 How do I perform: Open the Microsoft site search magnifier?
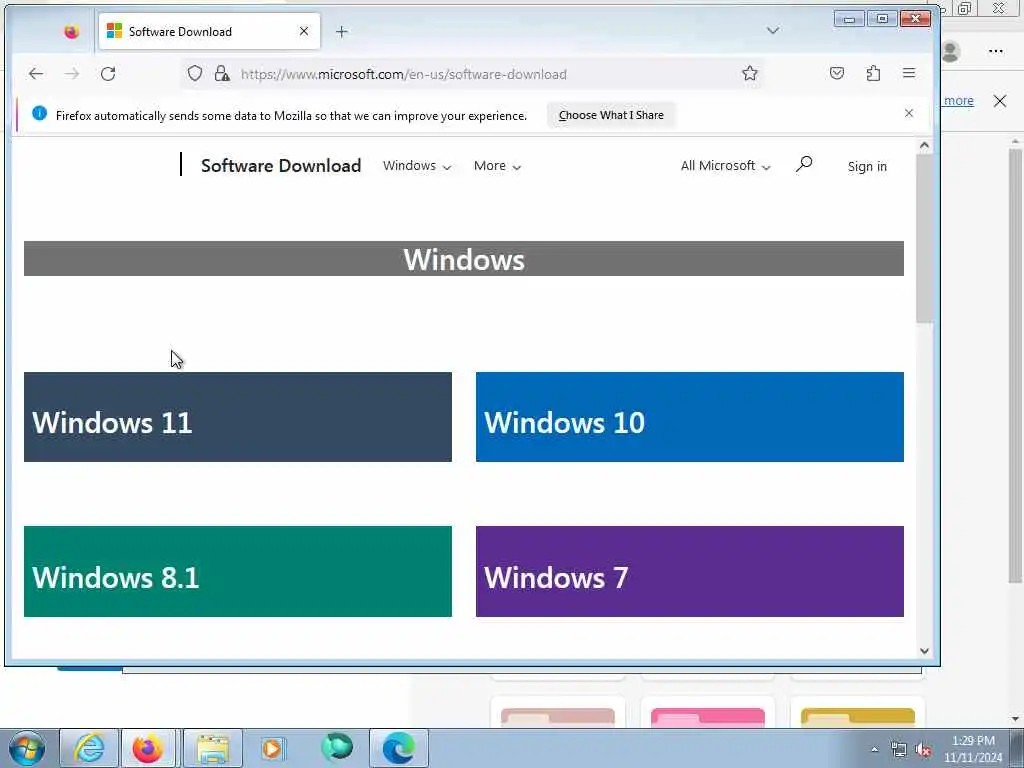coord(804,164)
